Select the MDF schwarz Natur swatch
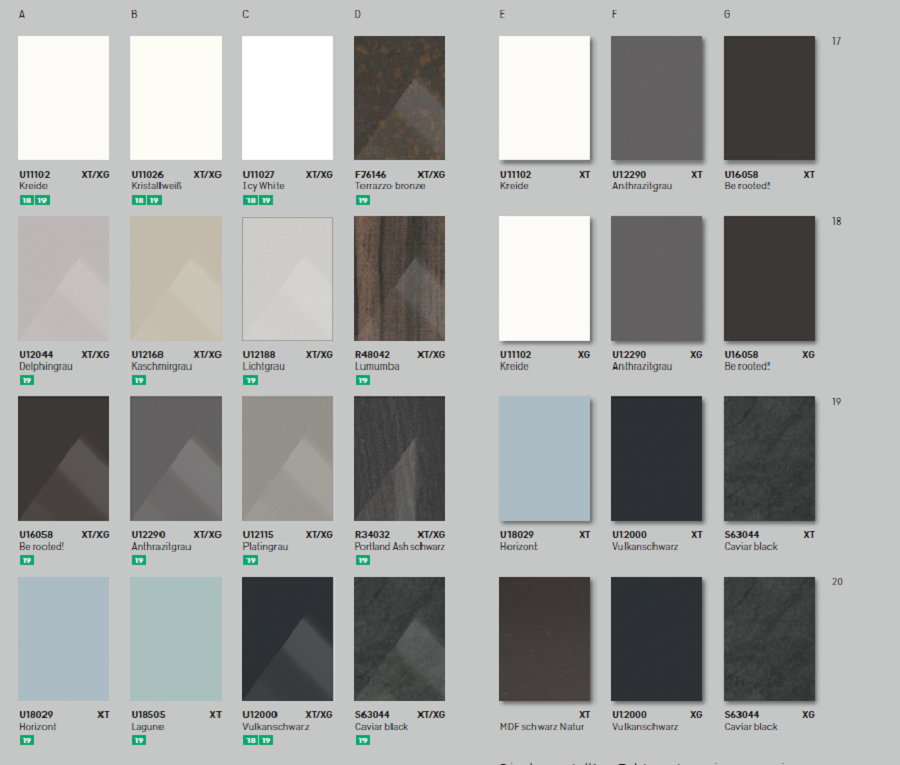This screenshot has width=900, height=765. point(544,639)
